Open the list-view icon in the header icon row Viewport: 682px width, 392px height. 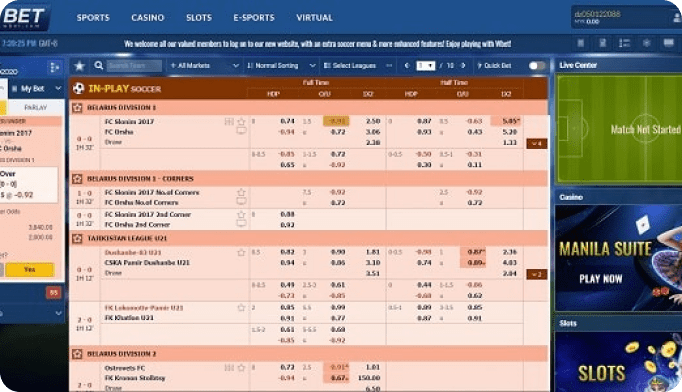[624, 43]
